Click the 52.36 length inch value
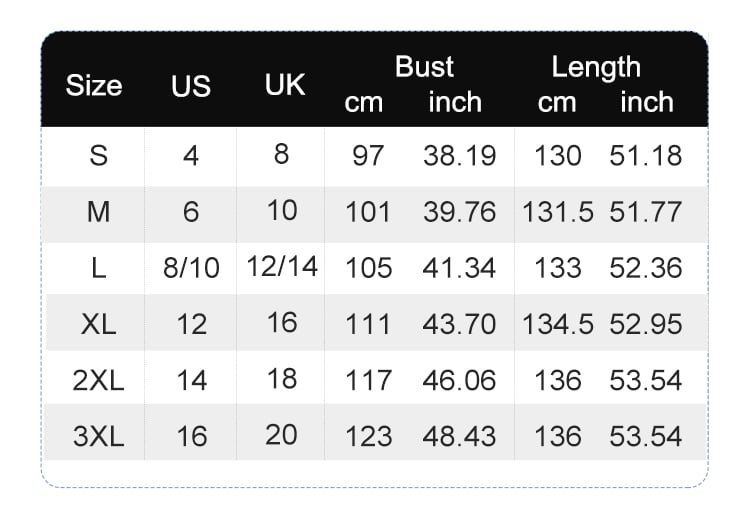 point(646,268)
